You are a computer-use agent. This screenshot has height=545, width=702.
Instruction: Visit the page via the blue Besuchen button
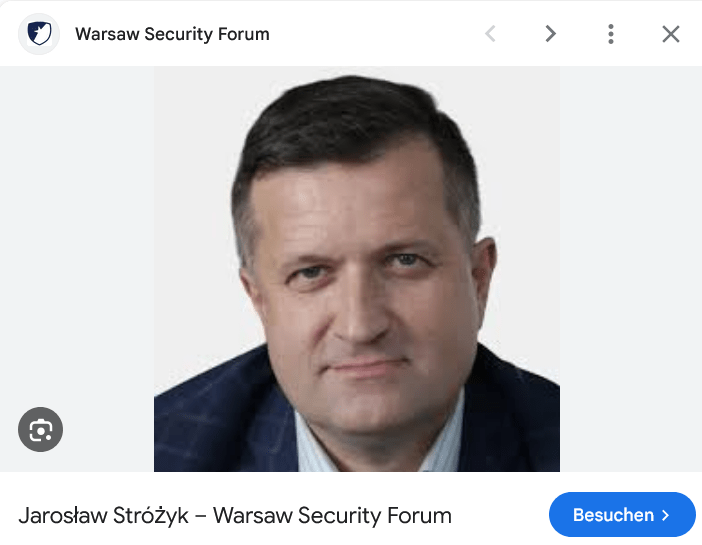pyautogui.click(x=622, y=515)
